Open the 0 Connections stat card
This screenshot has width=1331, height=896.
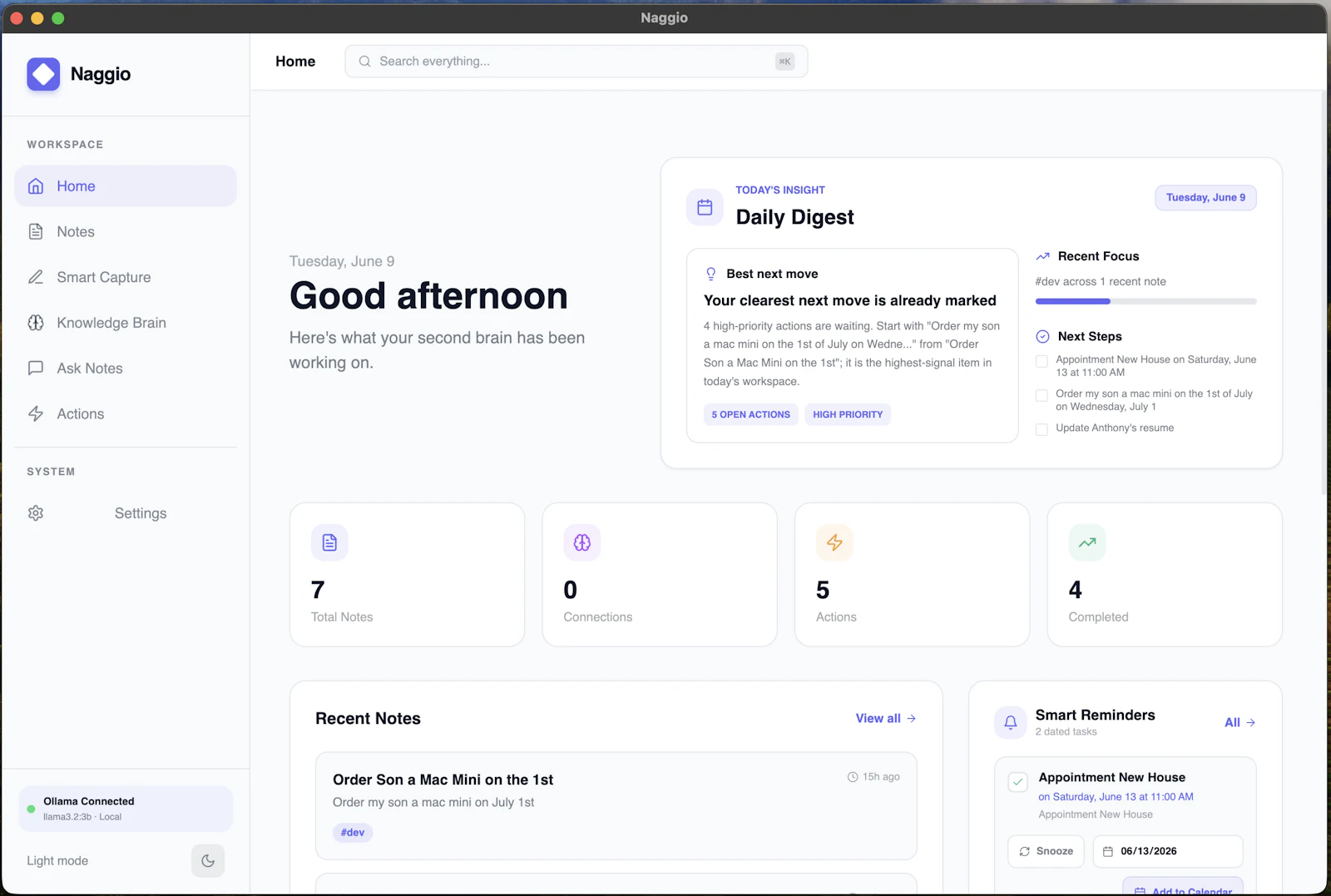tap(660, 575)
